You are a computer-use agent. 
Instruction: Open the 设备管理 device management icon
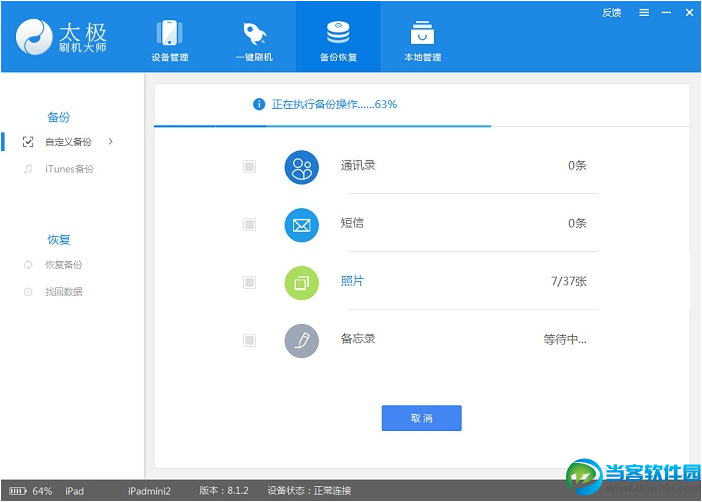pyautogui.click(x=169, y=33)
